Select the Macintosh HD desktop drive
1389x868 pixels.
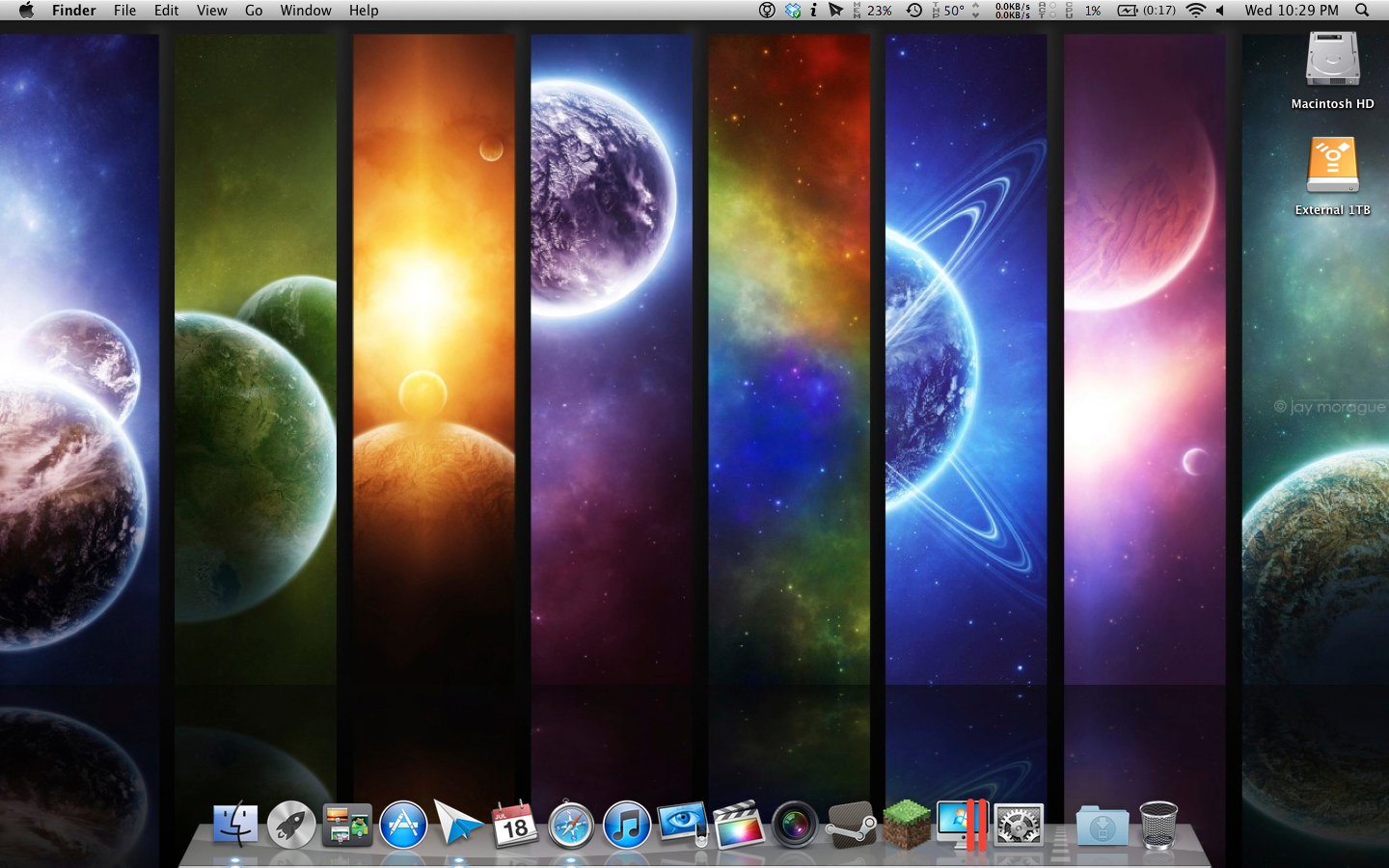(x=1333, y=60)
